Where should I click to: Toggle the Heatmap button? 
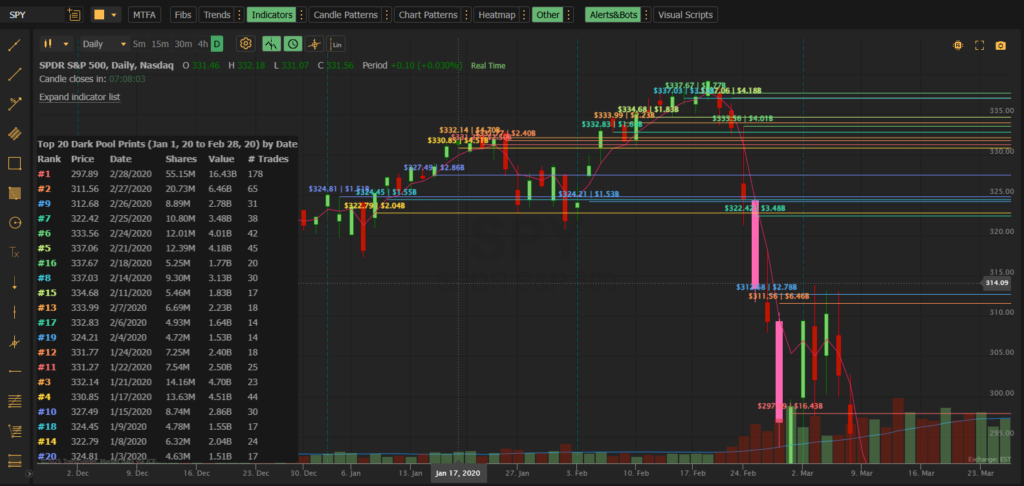click(x=494, y=14)
